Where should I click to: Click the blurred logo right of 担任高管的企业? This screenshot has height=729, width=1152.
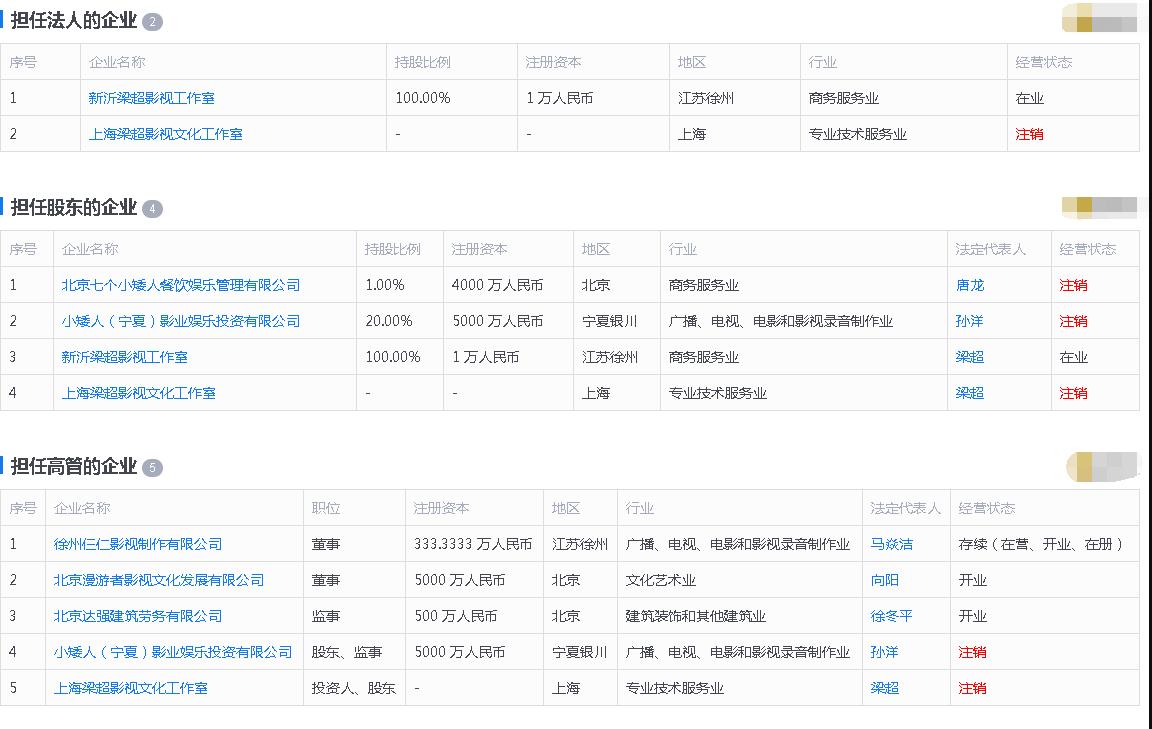click(1102, 467)
